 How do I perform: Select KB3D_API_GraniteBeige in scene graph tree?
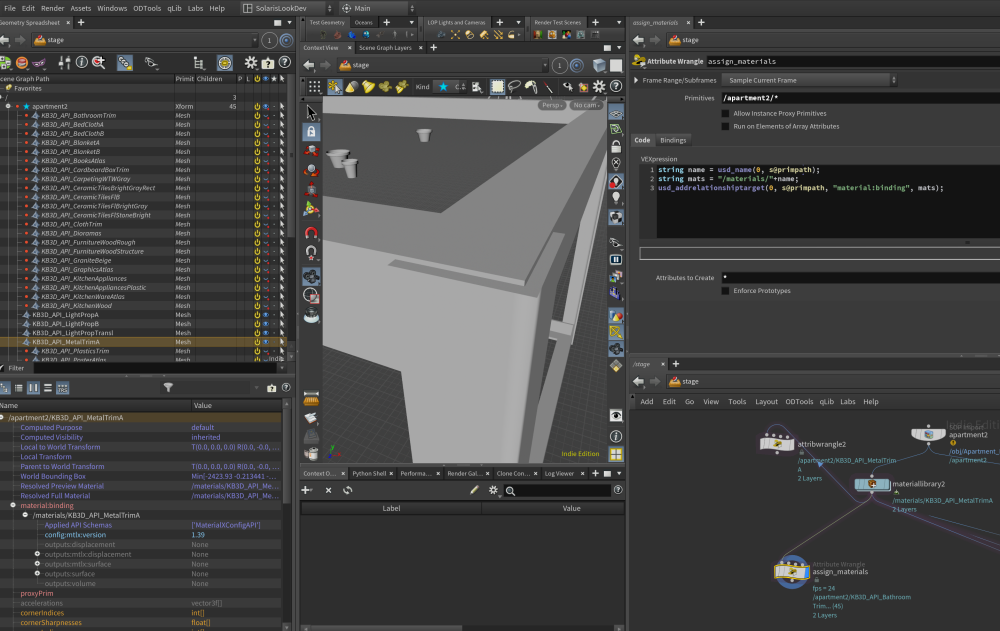click(77, 261)
